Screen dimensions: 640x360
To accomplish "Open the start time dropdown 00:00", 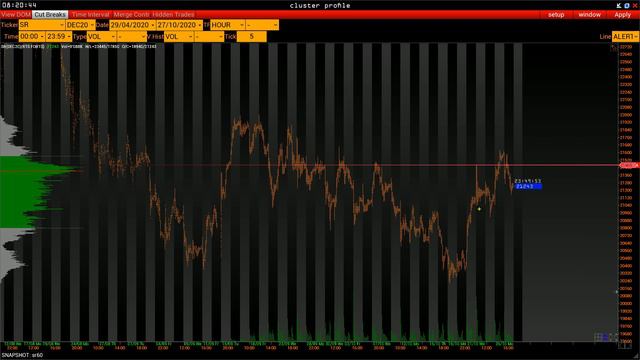I will click(x=32, y=36).
